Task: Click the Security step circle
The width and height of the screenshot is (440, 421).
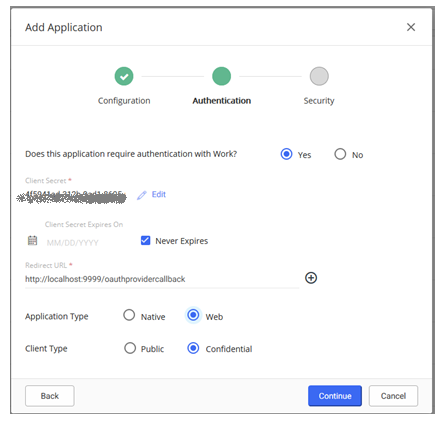Action: tap(319, 76)
